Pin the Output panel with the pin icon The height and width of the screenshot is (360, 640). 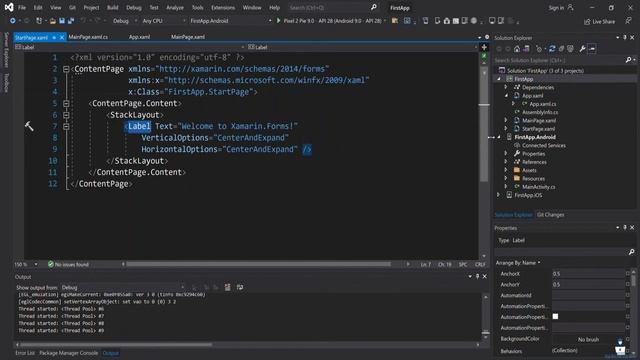pos(477,277)
